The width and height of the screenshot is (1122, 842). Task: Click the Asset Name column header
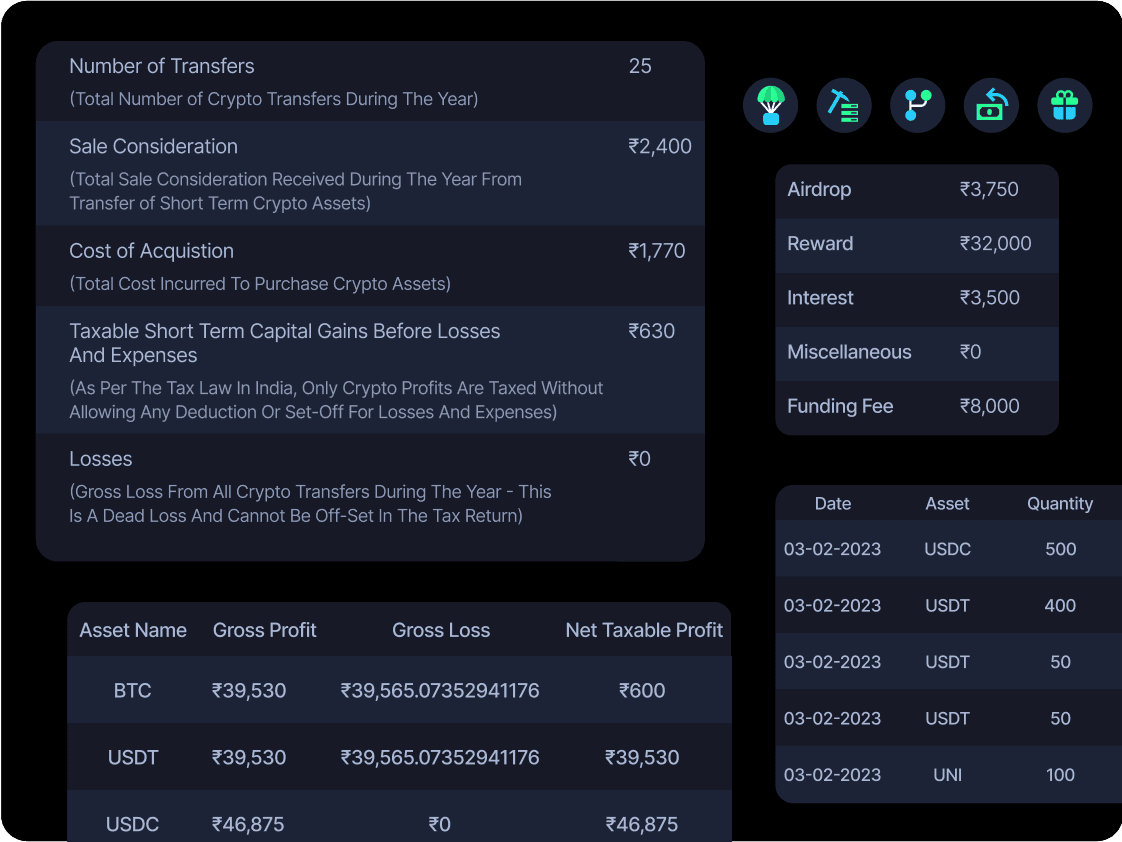tap(133, 630)
